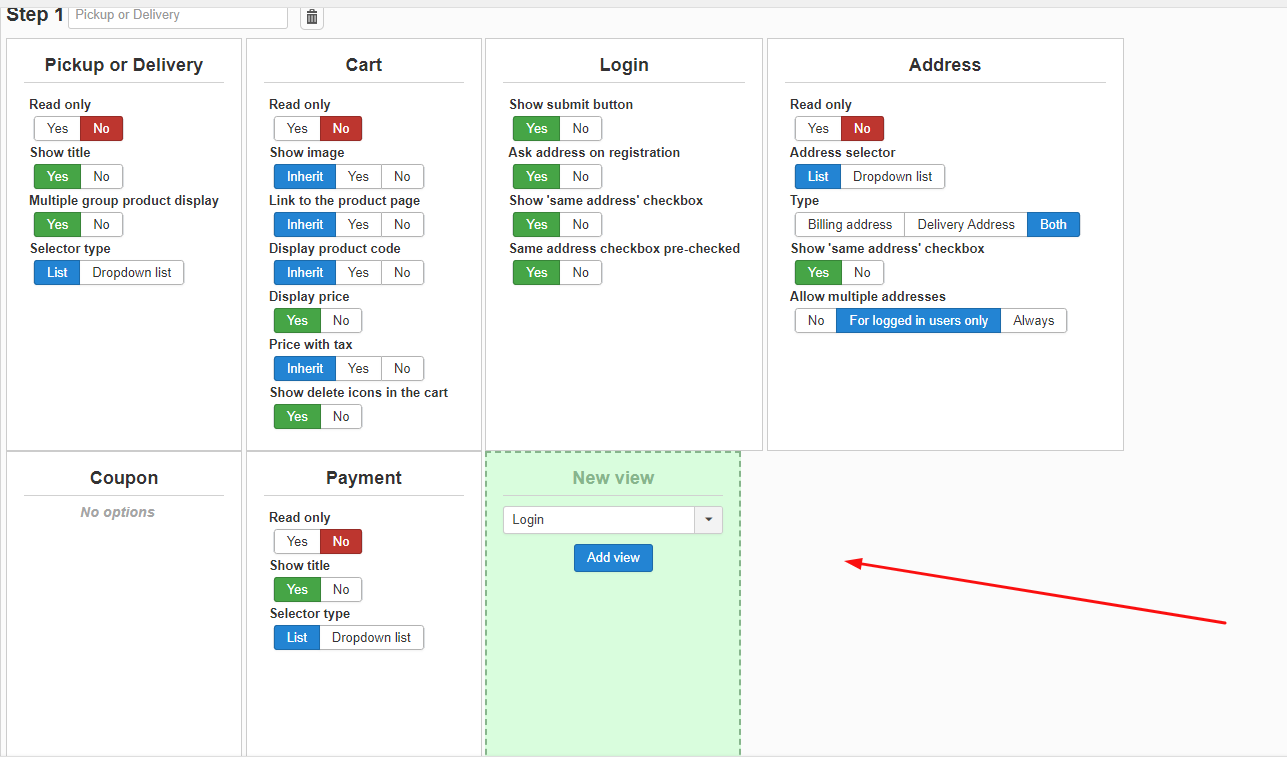Select Billing address type
1287x757 pixels.
click(x=850, y=224)
